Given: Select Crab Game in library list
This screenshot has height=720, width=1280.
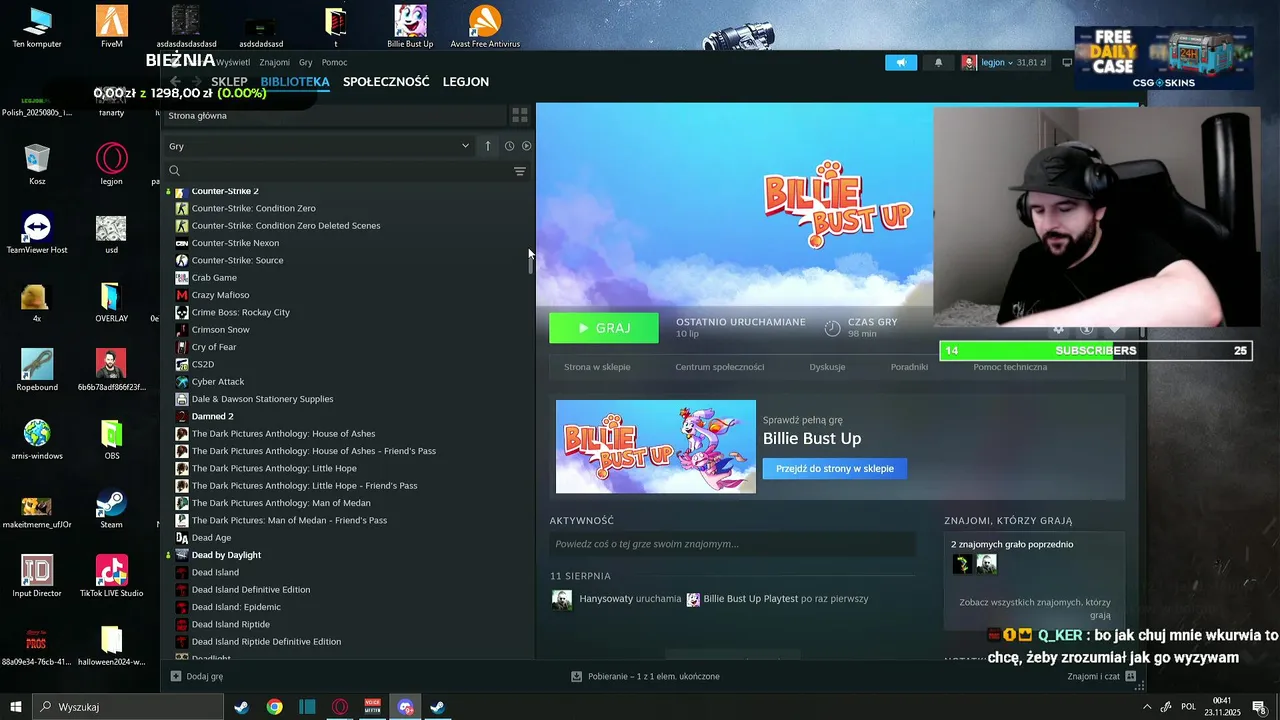Looking at the screenshot, I should click(x=214, y=278).
